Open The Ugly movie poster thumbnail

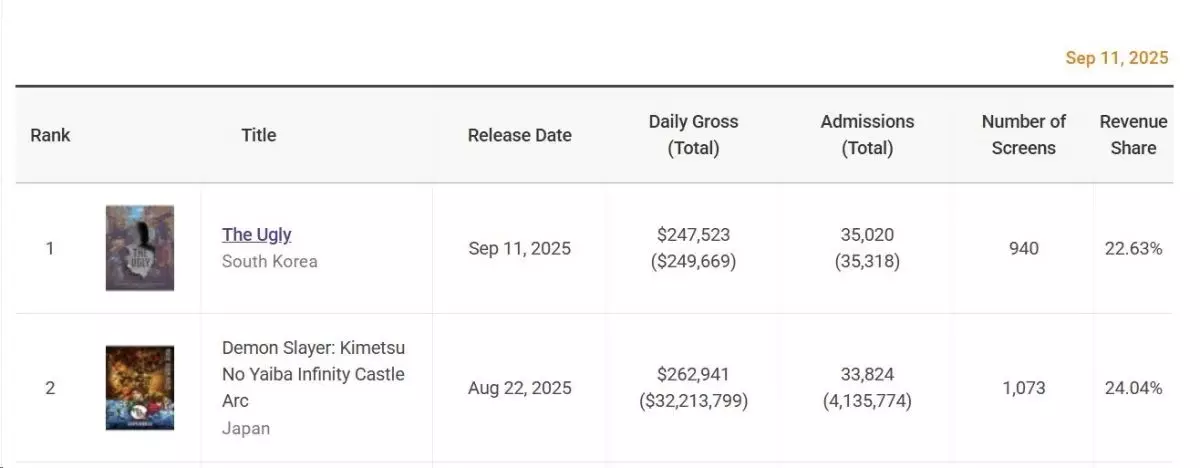pyautogui.click(x=140, y=248)
